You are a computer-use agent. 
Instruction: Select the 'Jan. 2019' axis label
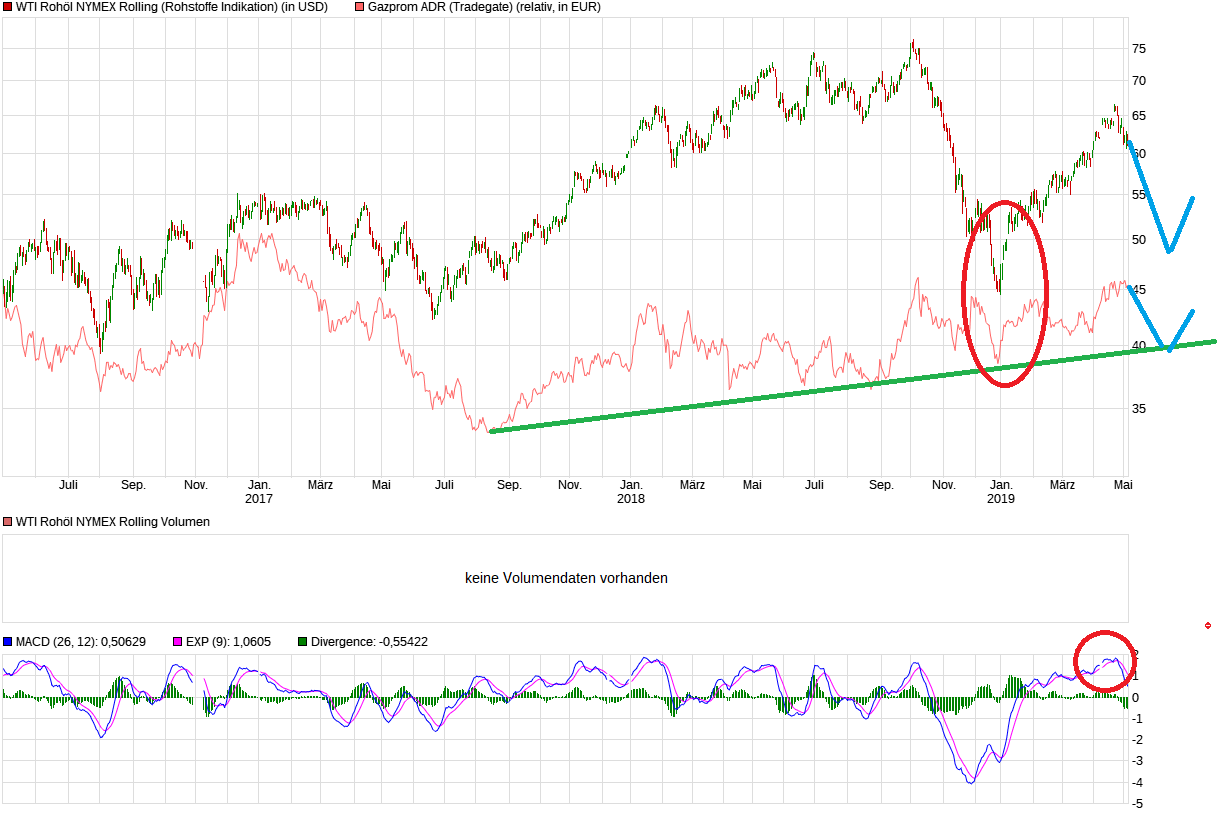point(1003,490)
